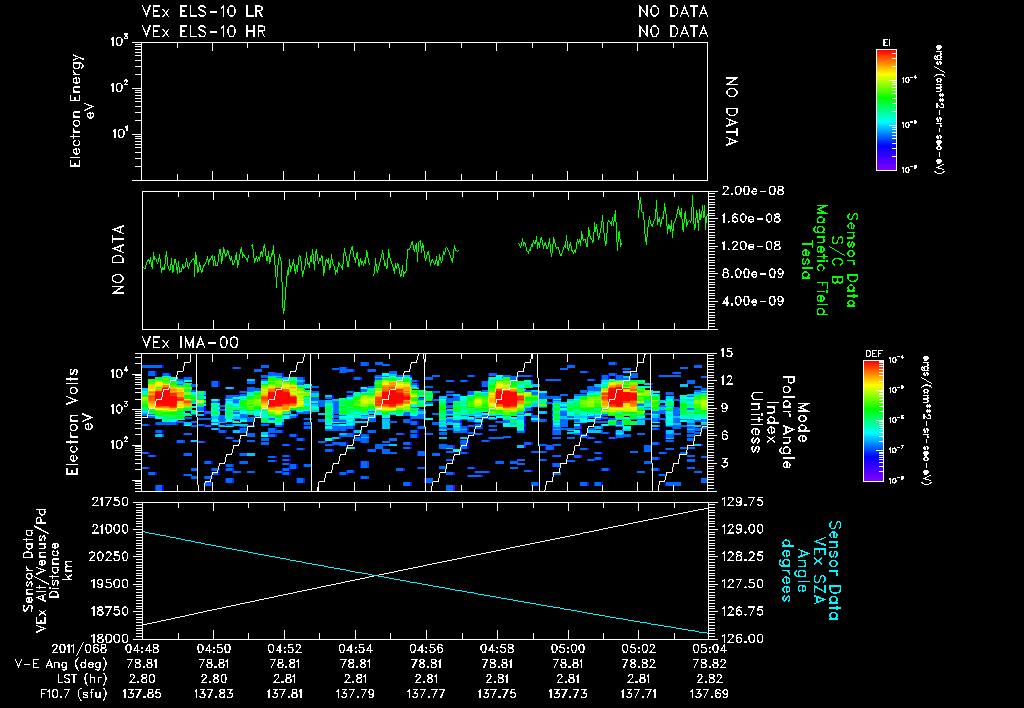The height and width of the screenshot is (708, 1024).
Task: Click the '21750' altitude tick label
Action: coord(110,502)
